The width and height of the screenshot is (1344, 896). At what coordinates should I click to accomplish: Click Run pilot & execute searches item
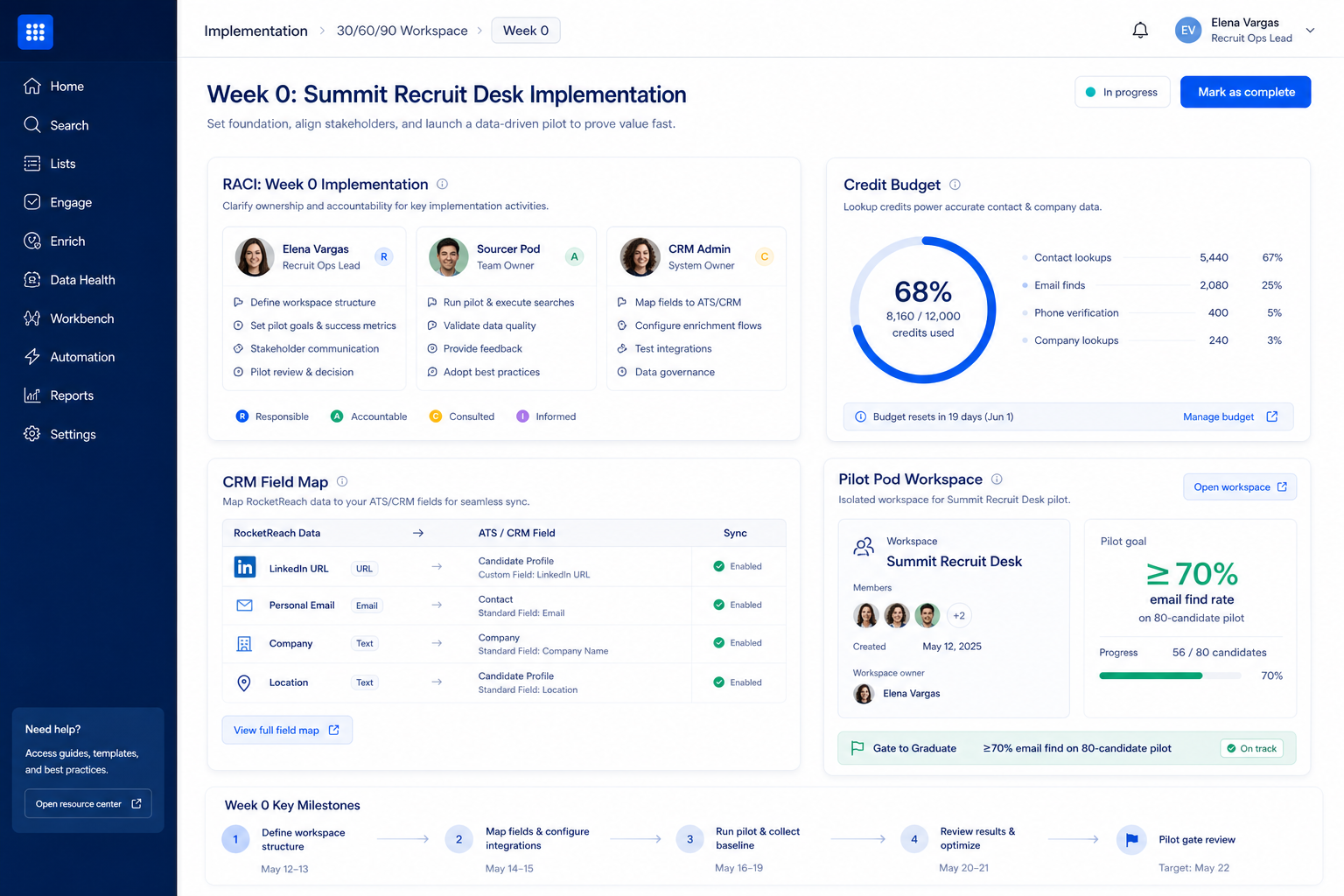[x=500, y=303]
